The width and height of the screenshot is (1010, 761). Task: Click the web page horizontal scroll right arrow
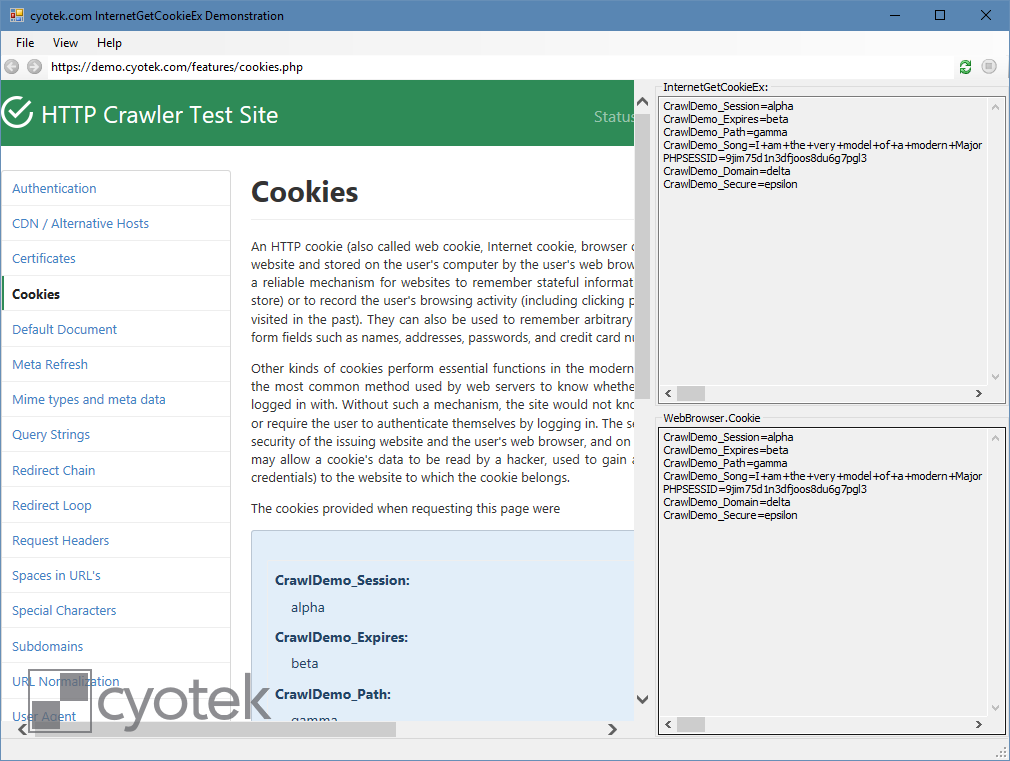[x=612, y=729]
